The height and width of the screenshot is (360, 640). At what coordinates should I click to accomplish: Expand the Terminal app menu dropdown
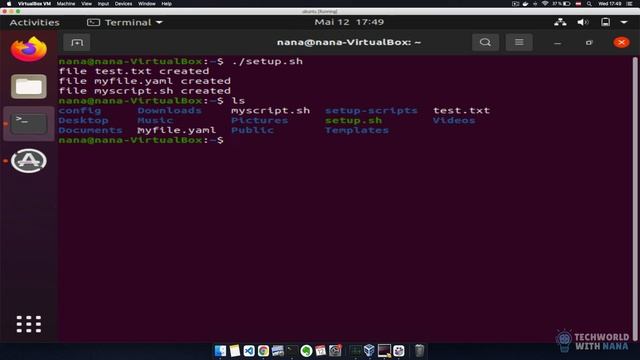124,22
